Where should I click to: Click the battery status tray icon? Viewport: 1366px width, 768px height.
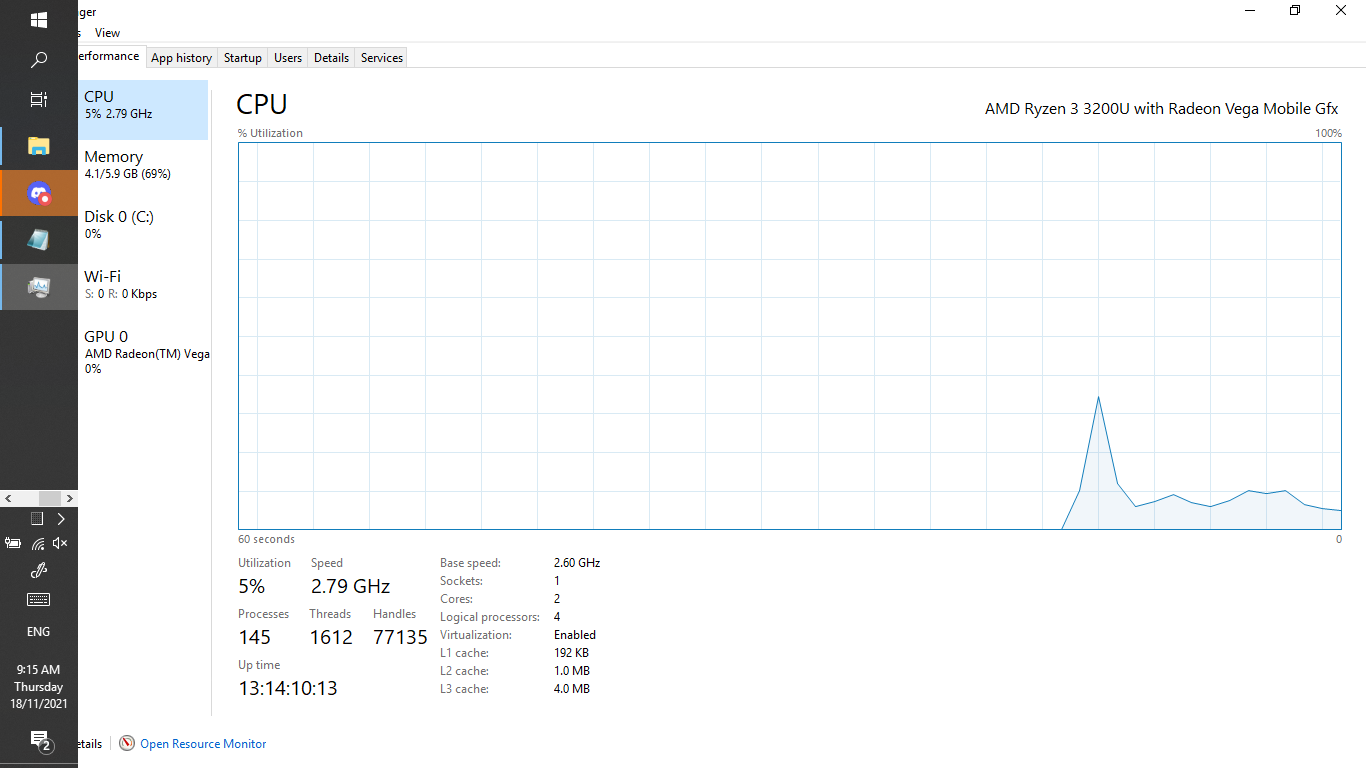[x=13, y=543]
